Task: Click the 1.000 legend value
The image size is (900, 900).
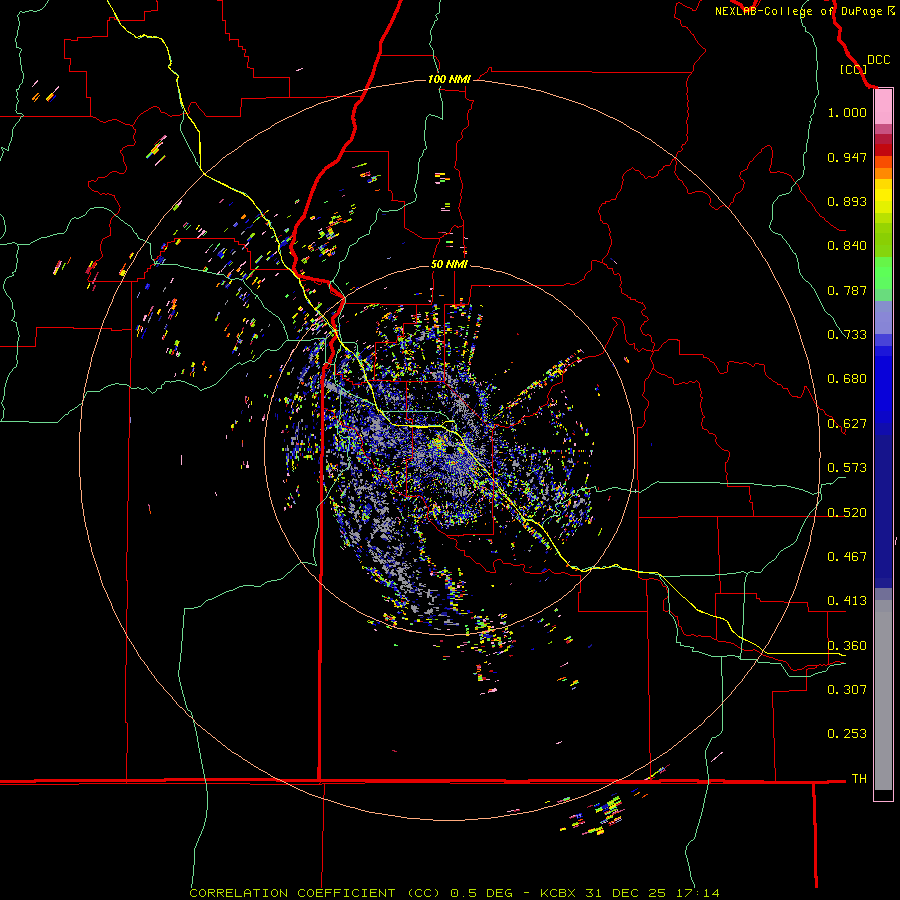Action: (x=847, y=112)
